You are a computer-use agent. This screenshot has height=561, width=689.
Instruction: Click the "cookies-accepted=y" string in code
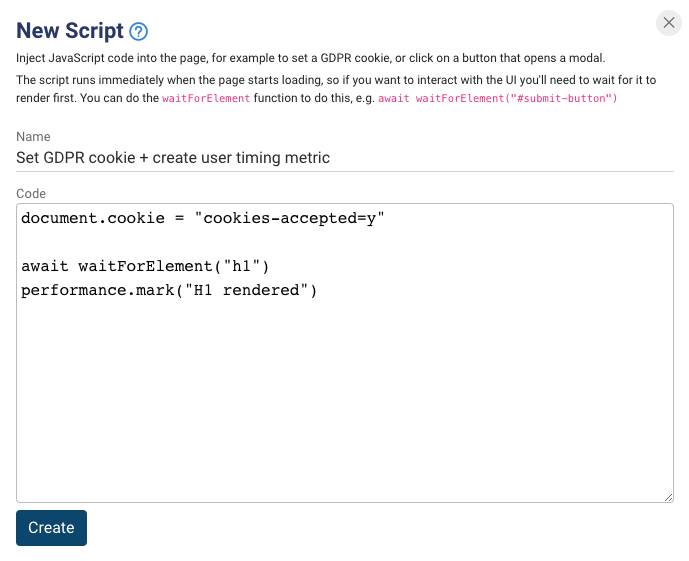[290, 218]
